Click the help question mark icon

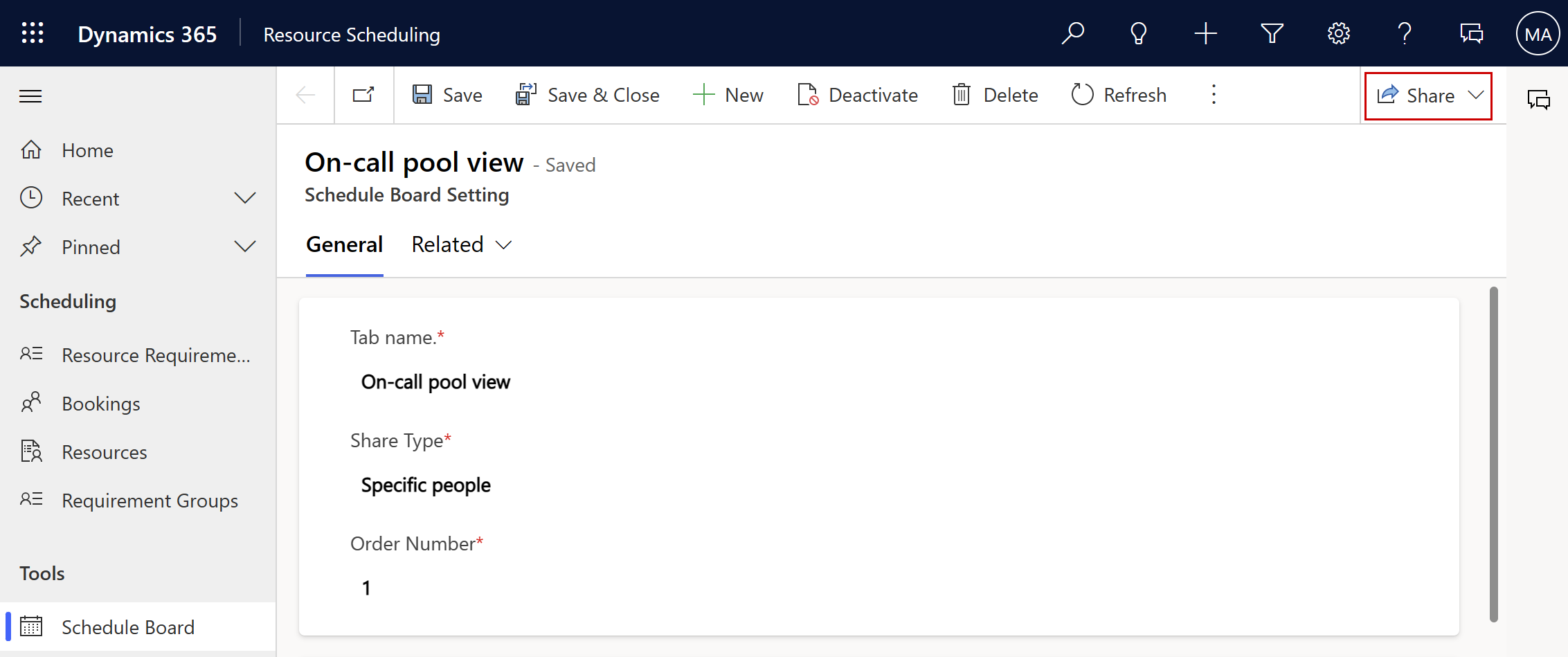(x=1405, y=33)
